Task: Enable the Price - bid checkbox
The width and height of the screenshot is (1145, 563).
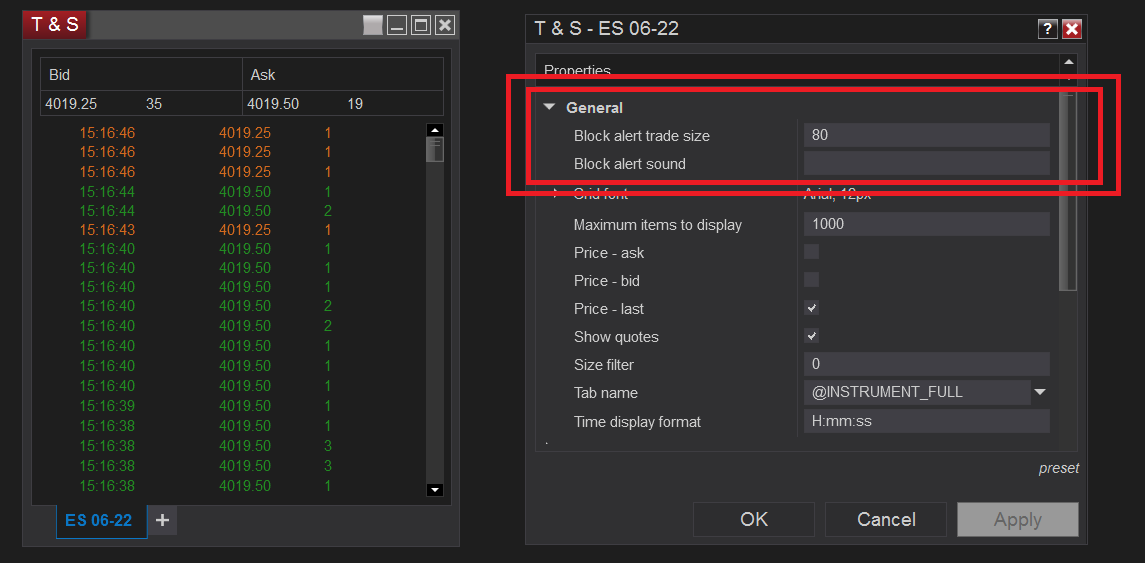Action: (x=812, y=280)
